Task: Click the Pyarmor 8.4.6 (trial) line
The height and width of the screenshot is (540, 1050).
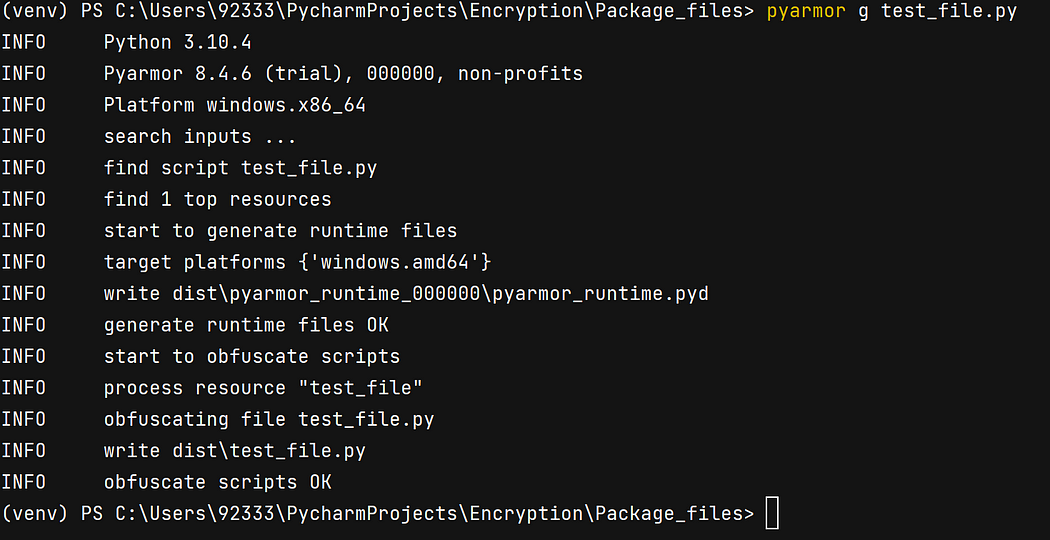Action: coord(343,74)
